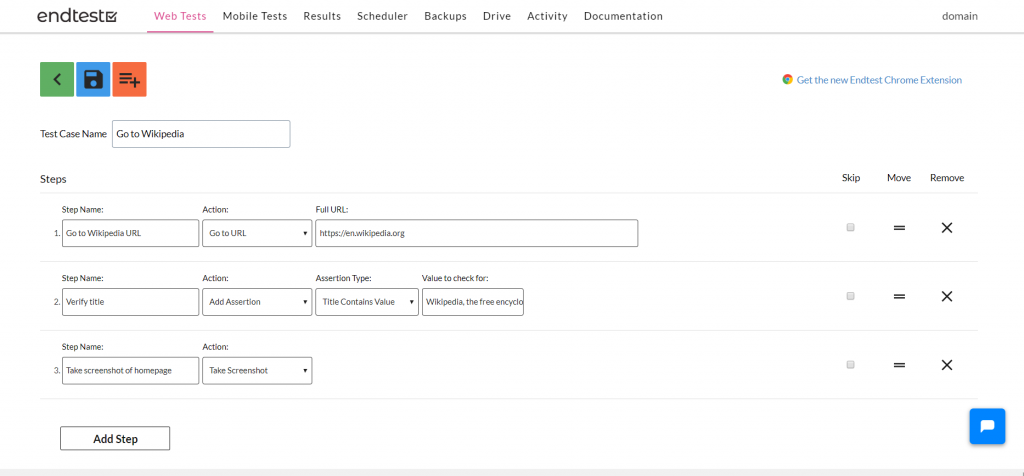Edit the Go to Wikipedia URL step name field
This screenshot has width=1024, height=476.
pos(131,233)
